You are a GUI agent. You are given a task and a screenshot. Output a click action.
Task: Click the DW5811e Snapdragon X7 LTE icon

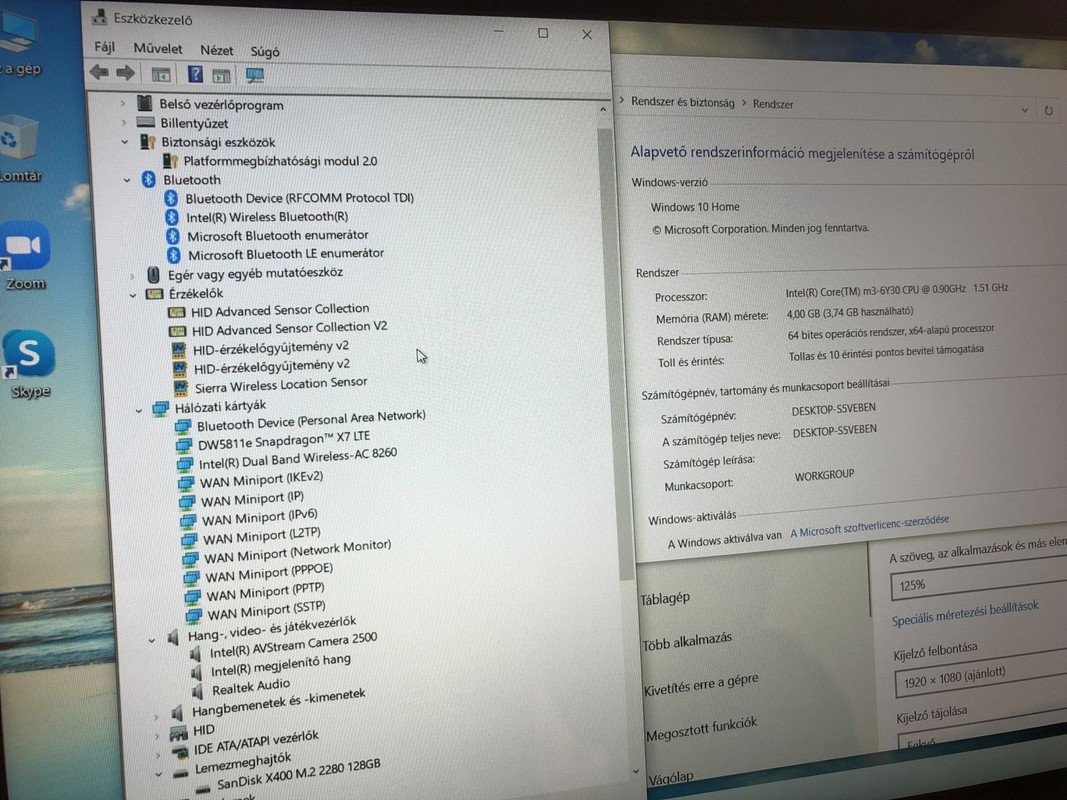pyautogui.click(x=184, y=446)
